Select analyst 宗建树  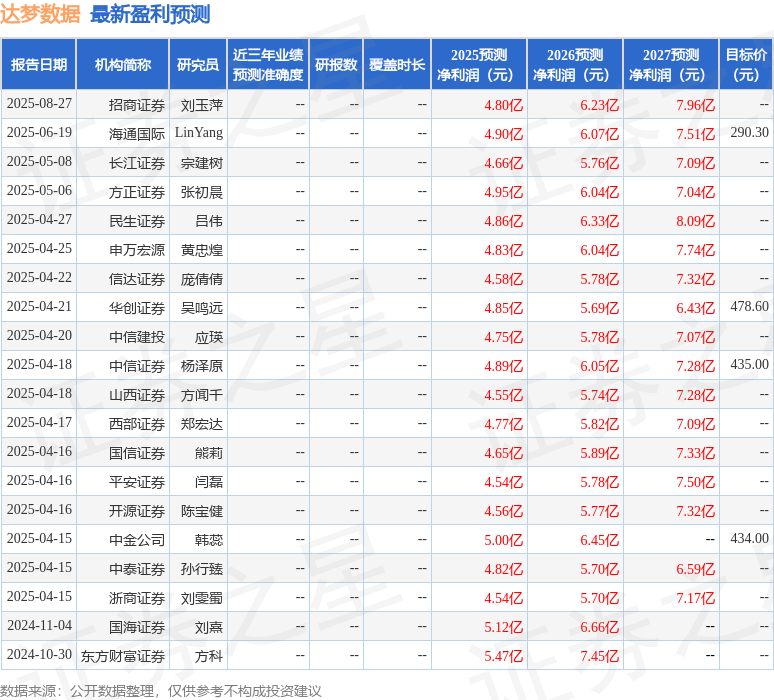pyautogui.click(x=201, y=163)
